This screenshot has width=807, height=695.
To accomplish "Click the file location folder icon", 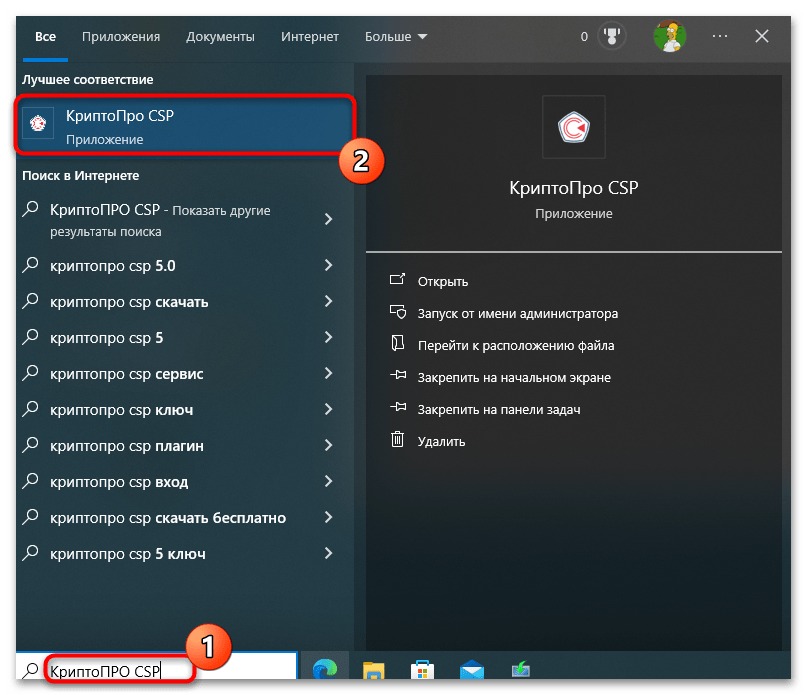I will tap(397, 343).
